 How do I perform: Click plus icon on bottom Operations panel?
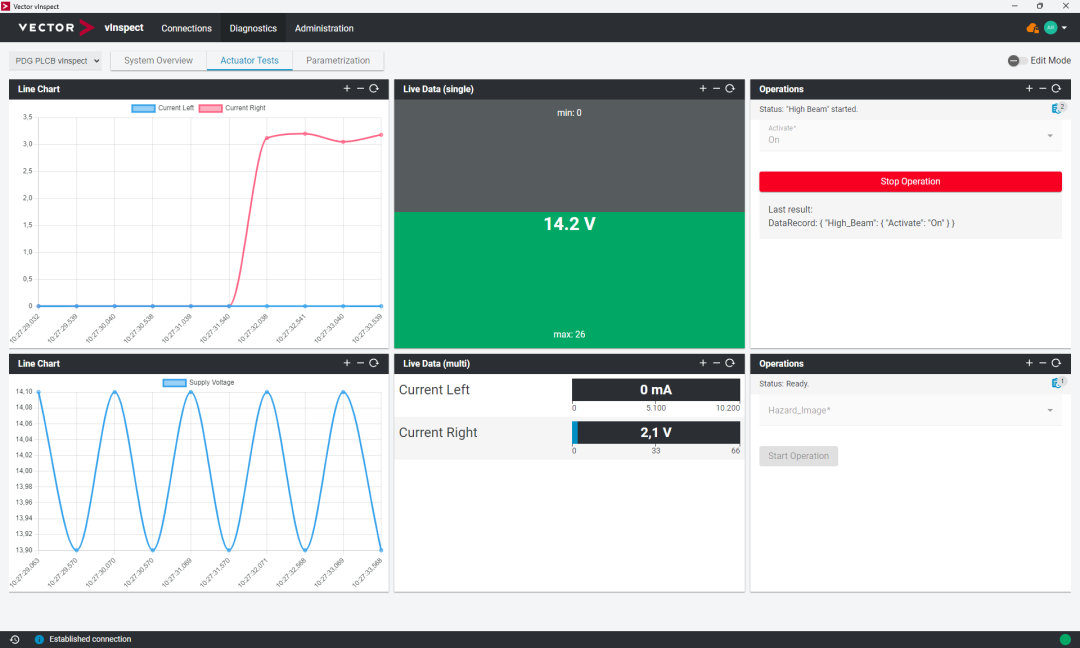coord(1029,363)
